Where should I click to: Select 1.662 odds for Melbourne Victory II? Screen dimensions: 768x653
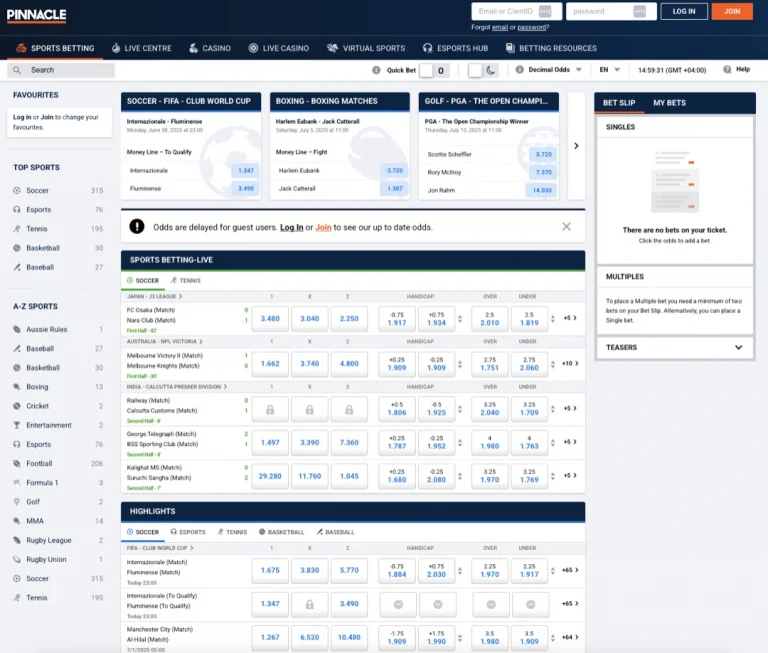coord(270,364)
